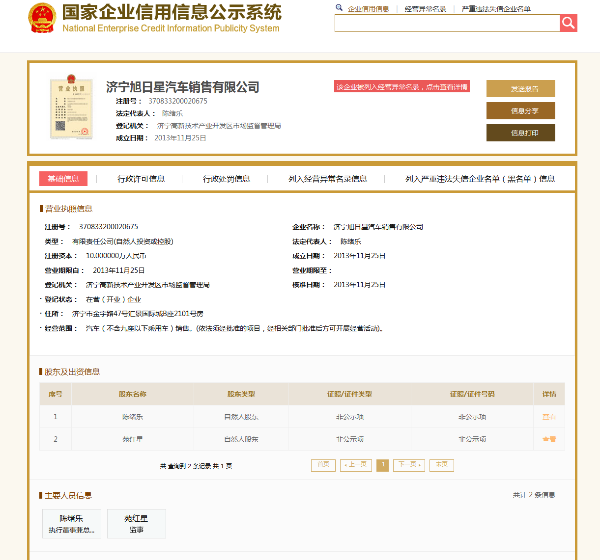Select the 企业信用信息 search category
Screen dimensions: 600x560
click(x=368, y=9)
